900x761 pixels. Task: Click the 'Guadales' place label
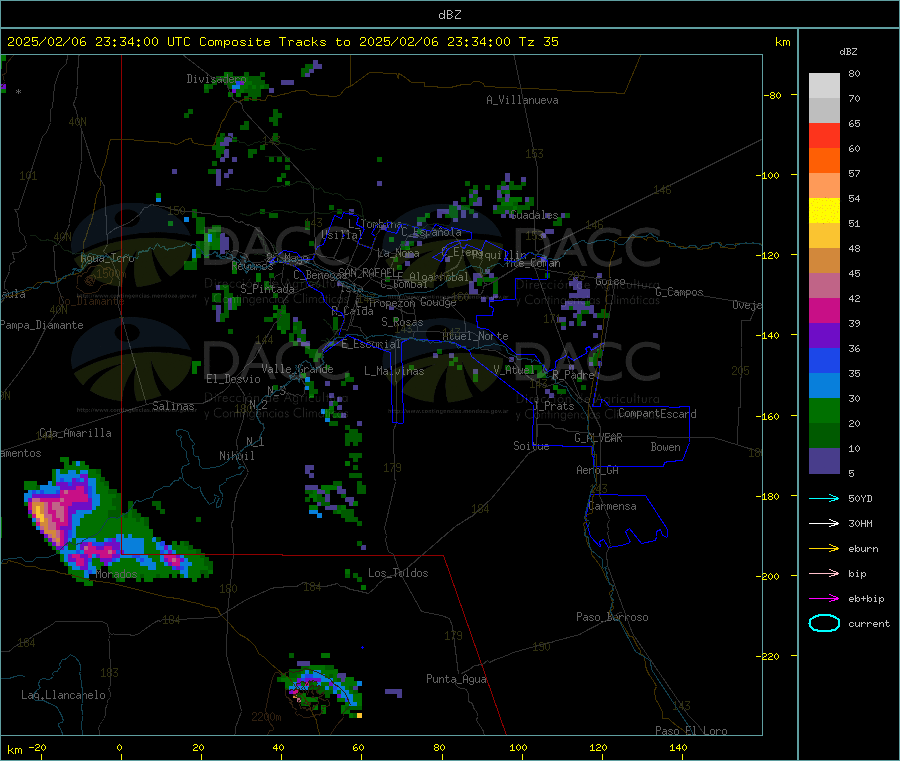click(534, 215)
